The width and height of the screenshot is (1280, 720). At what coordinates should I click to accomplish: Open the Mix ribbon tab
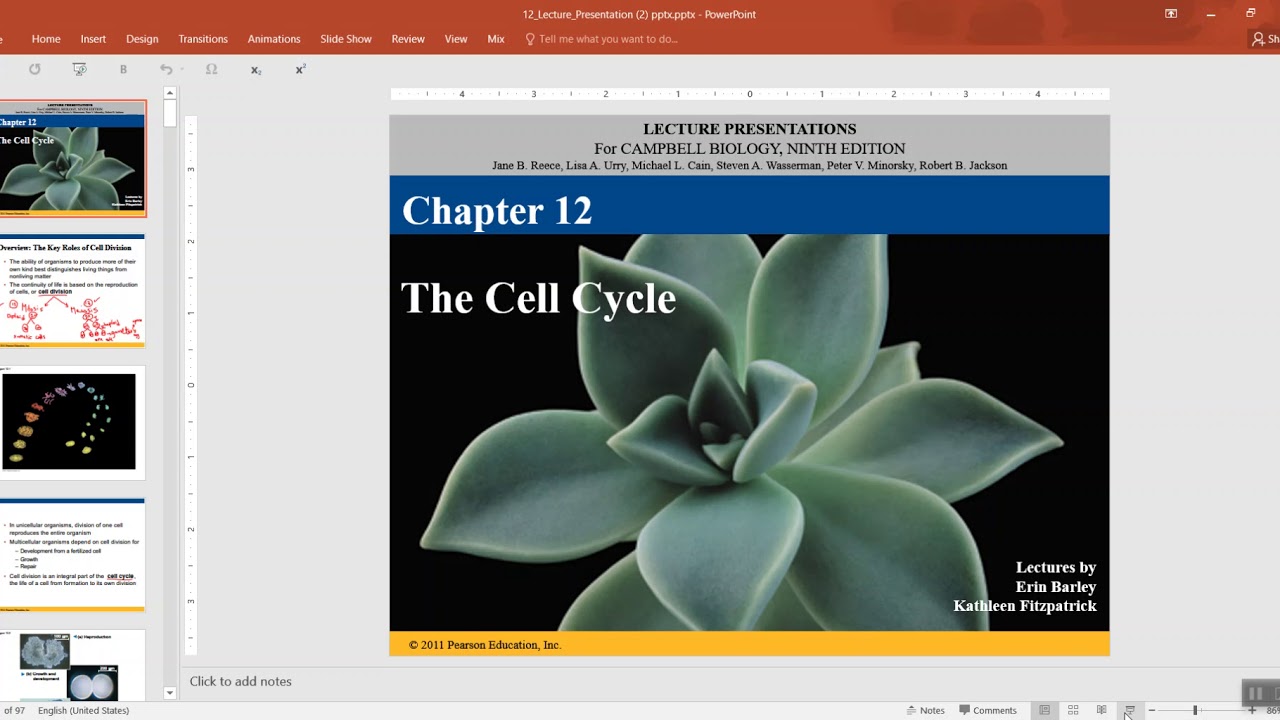496,39
